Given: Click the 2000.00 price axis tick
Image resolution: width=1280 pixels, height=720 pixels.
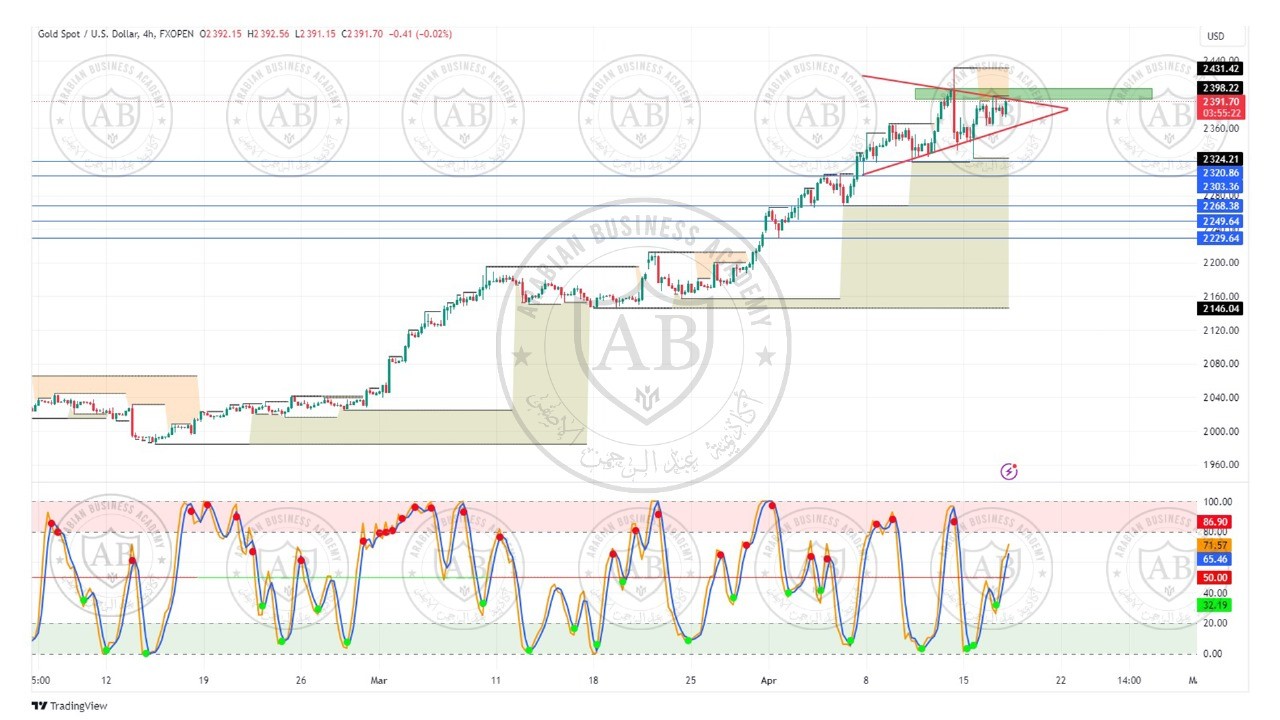Looking at the screenshot, I should pyautogui.click(x=1220, y=431).
